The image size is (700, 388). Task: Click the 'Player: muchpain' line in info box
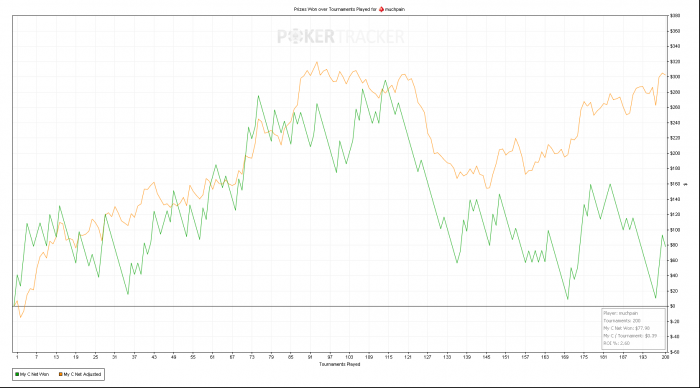pyautogui.click(x=621, y=313)
